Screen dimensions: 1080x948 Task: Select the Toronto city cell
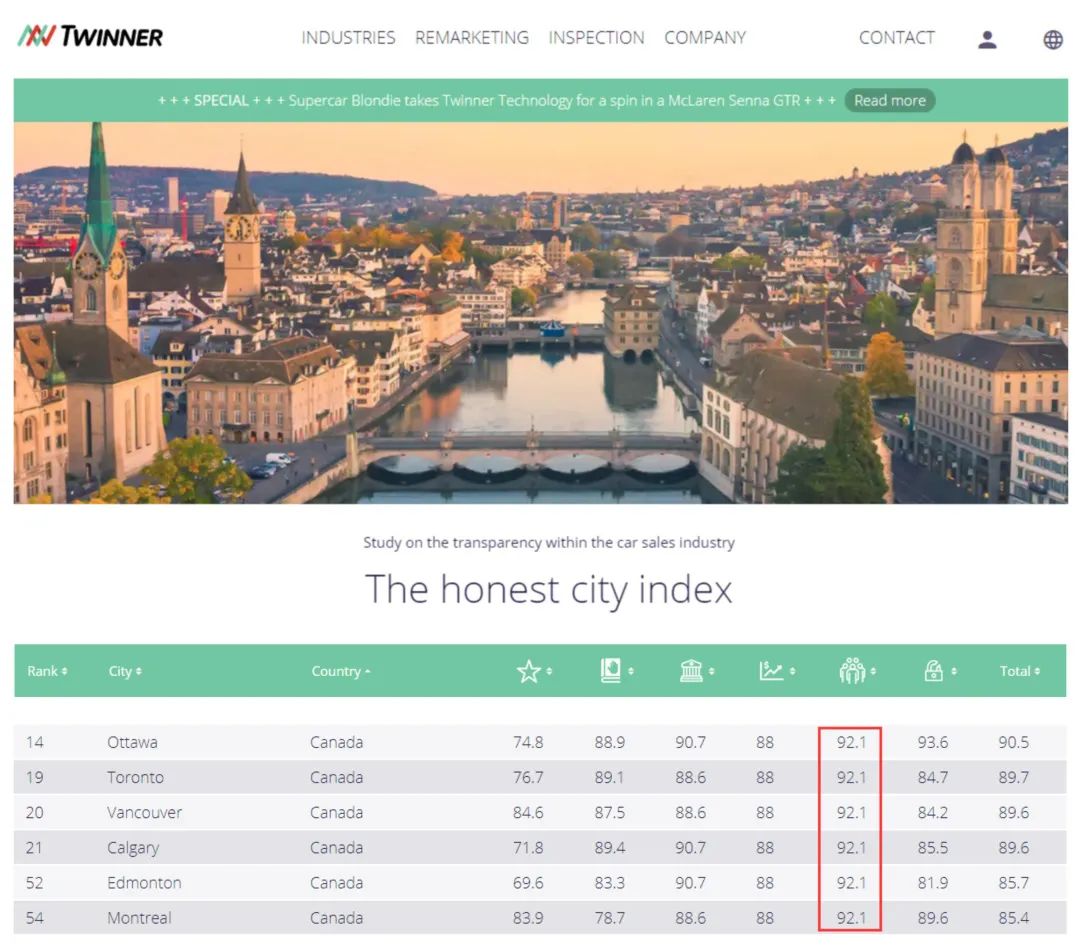pos(135,777)
